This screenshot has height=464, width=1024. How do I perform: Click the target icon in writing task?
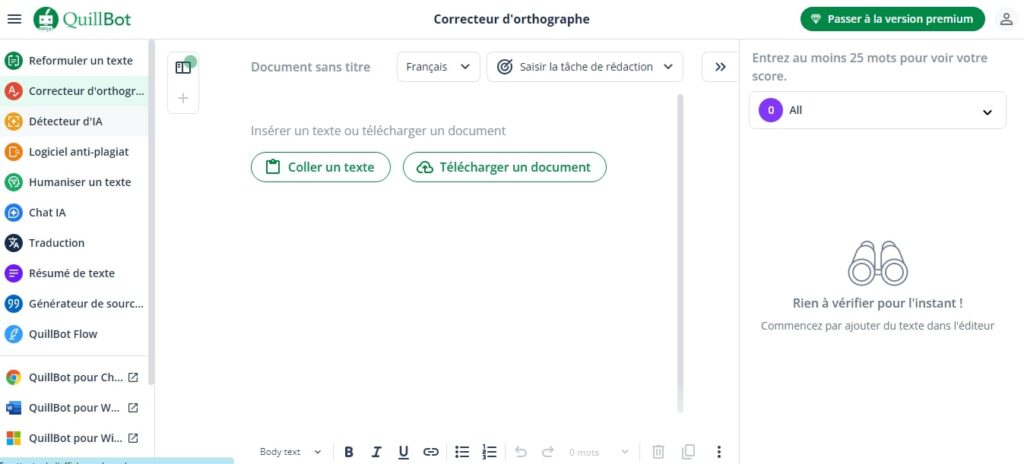(504, 67)
